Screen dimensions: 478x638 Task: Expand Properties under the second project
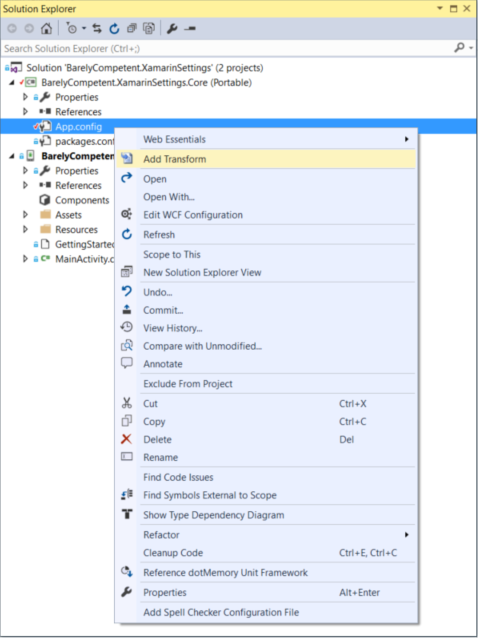pyautogui.click(x=25, y=171)
